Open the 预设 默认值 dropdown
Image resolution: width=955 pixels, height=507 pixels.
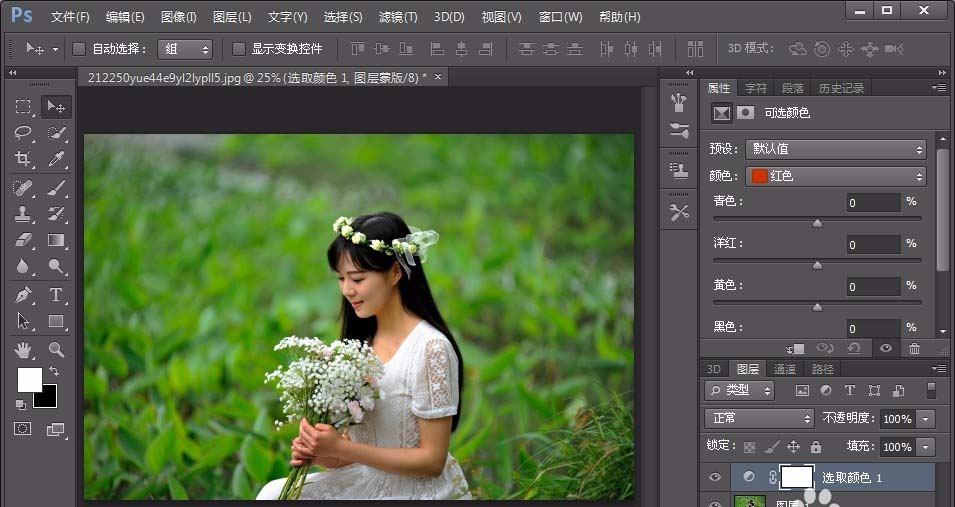click(836, 149)
